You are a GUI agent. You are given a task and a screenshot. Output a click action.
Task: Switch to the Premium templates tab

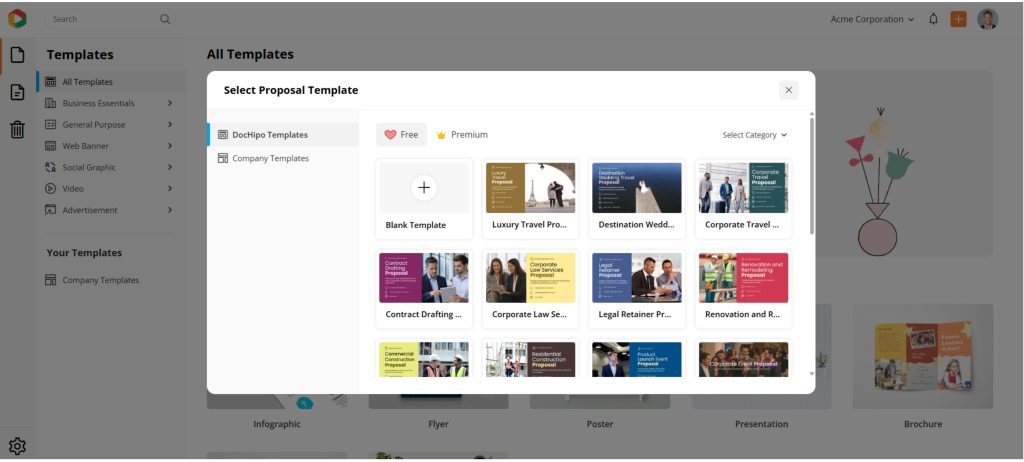[462, 135]
